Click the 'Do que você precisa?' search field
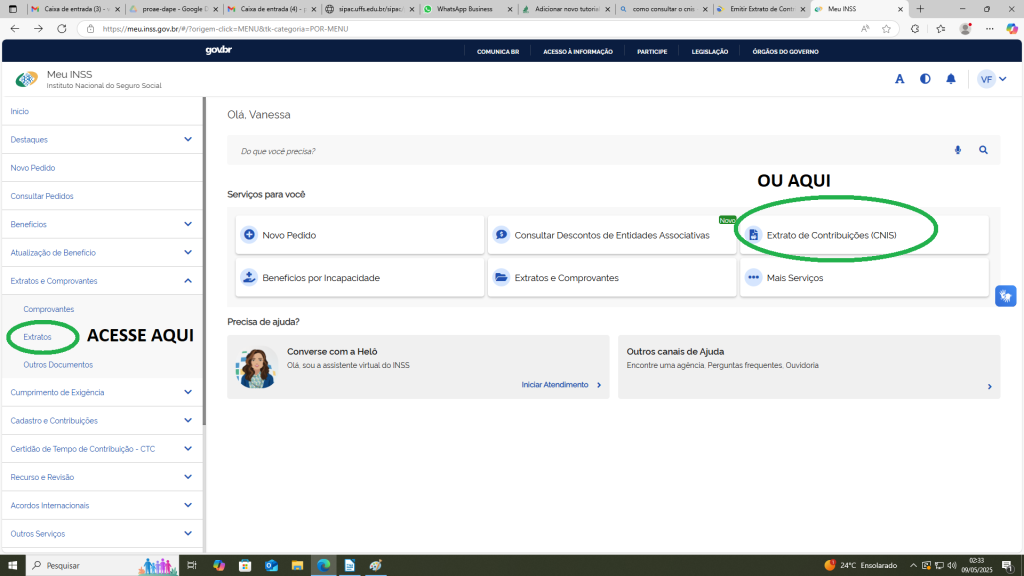 pyautogui.click(x=590, y=151)
